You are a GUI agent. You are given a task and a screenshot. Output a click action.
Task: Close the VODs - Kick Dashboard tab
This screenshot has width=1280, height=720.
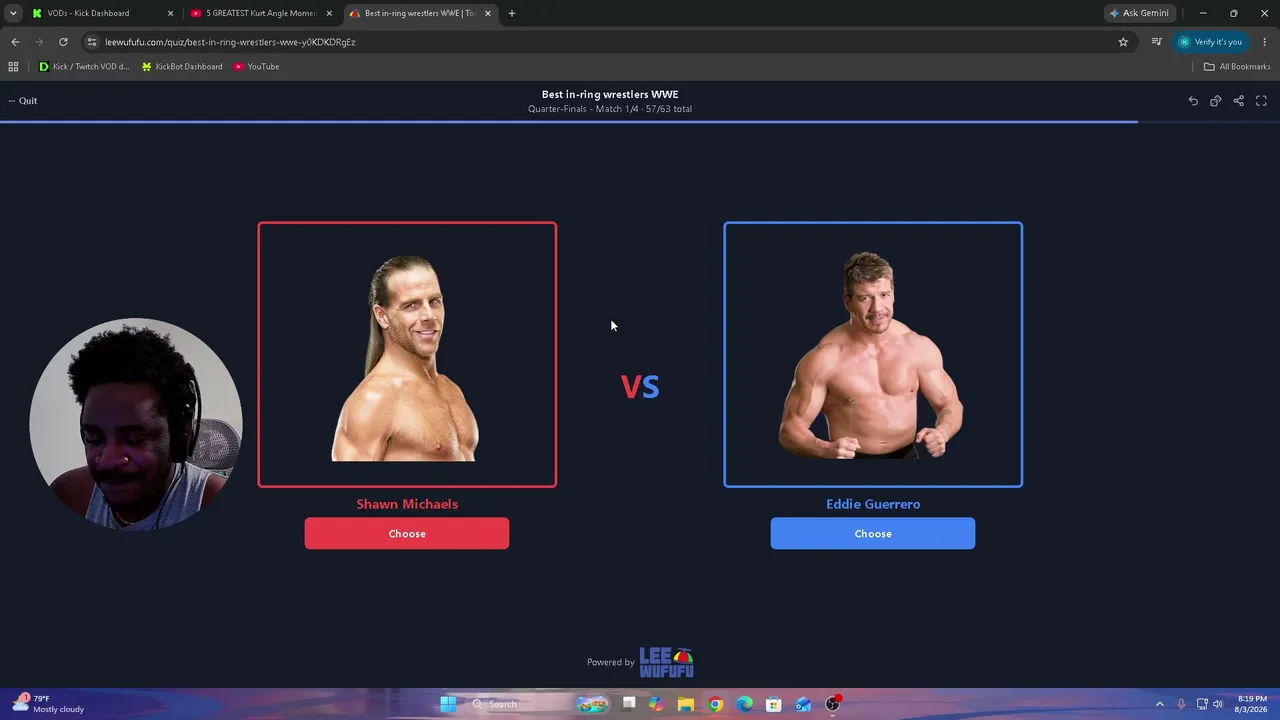click(x=170, y=13)
